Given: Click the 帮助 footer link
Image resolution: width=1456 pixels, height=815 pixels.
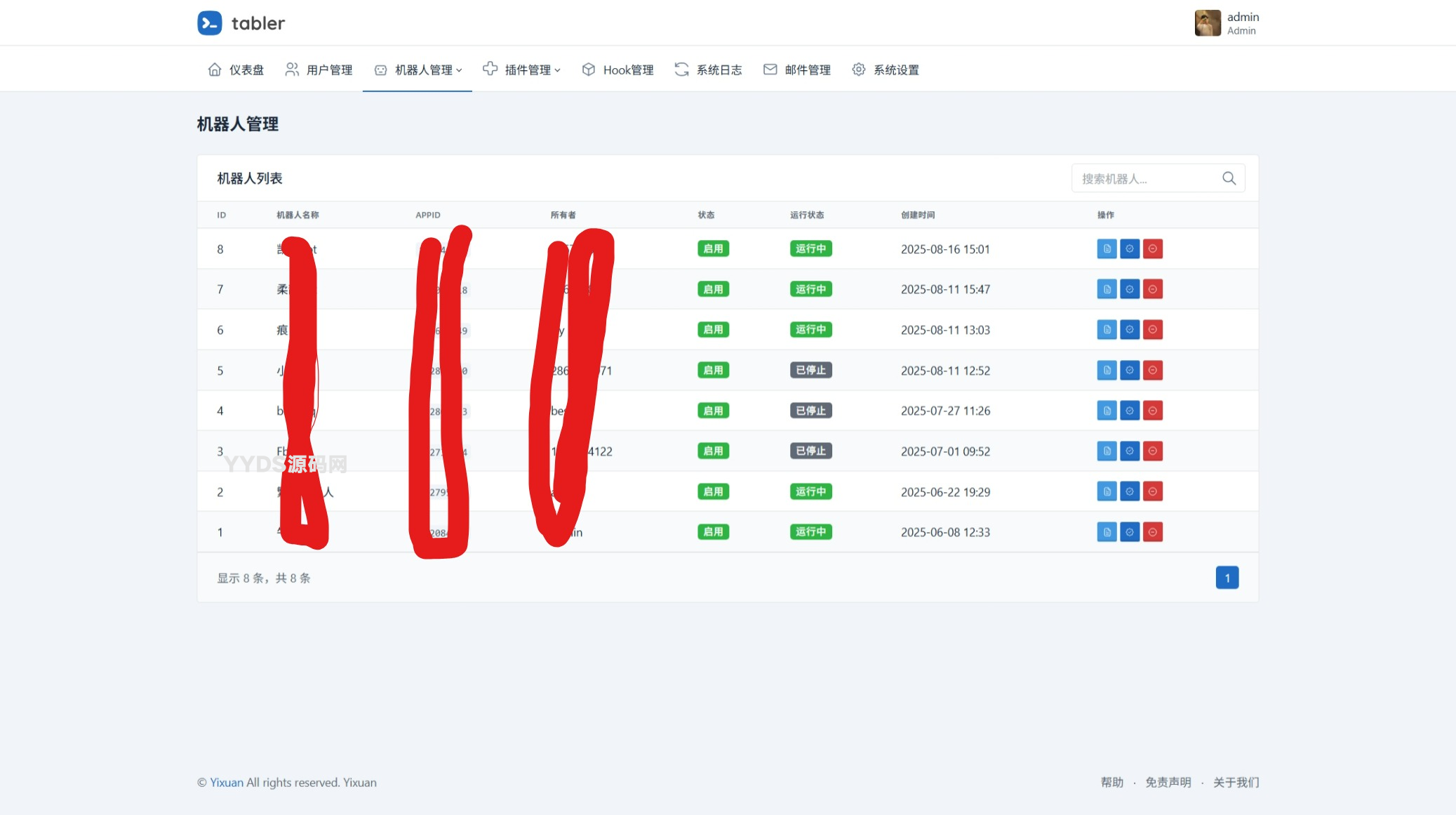Looking at the screenshot, I should [x=1111, y=782].
